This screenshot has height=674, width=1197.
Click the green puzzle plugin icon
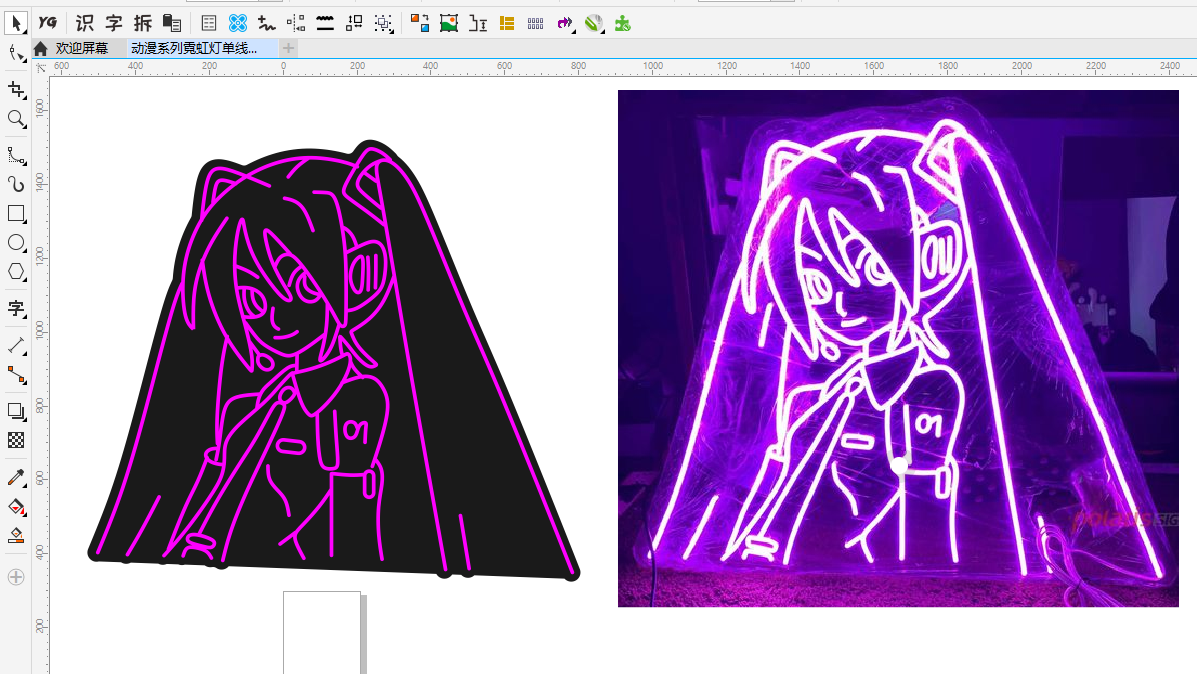(x=623, y=24)
